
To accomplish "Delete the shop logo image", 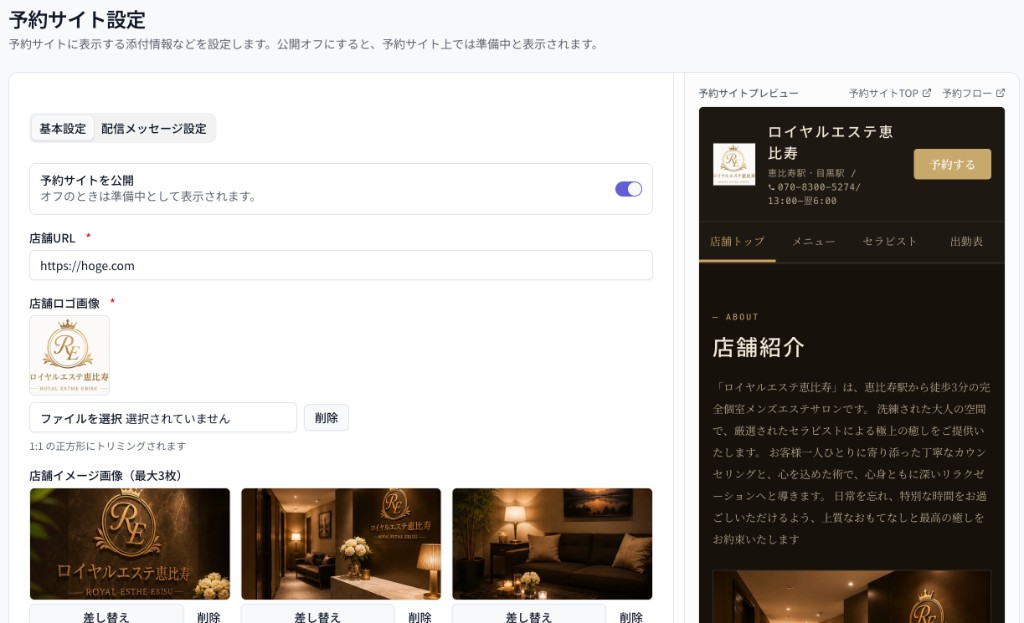I will point(327,418).
